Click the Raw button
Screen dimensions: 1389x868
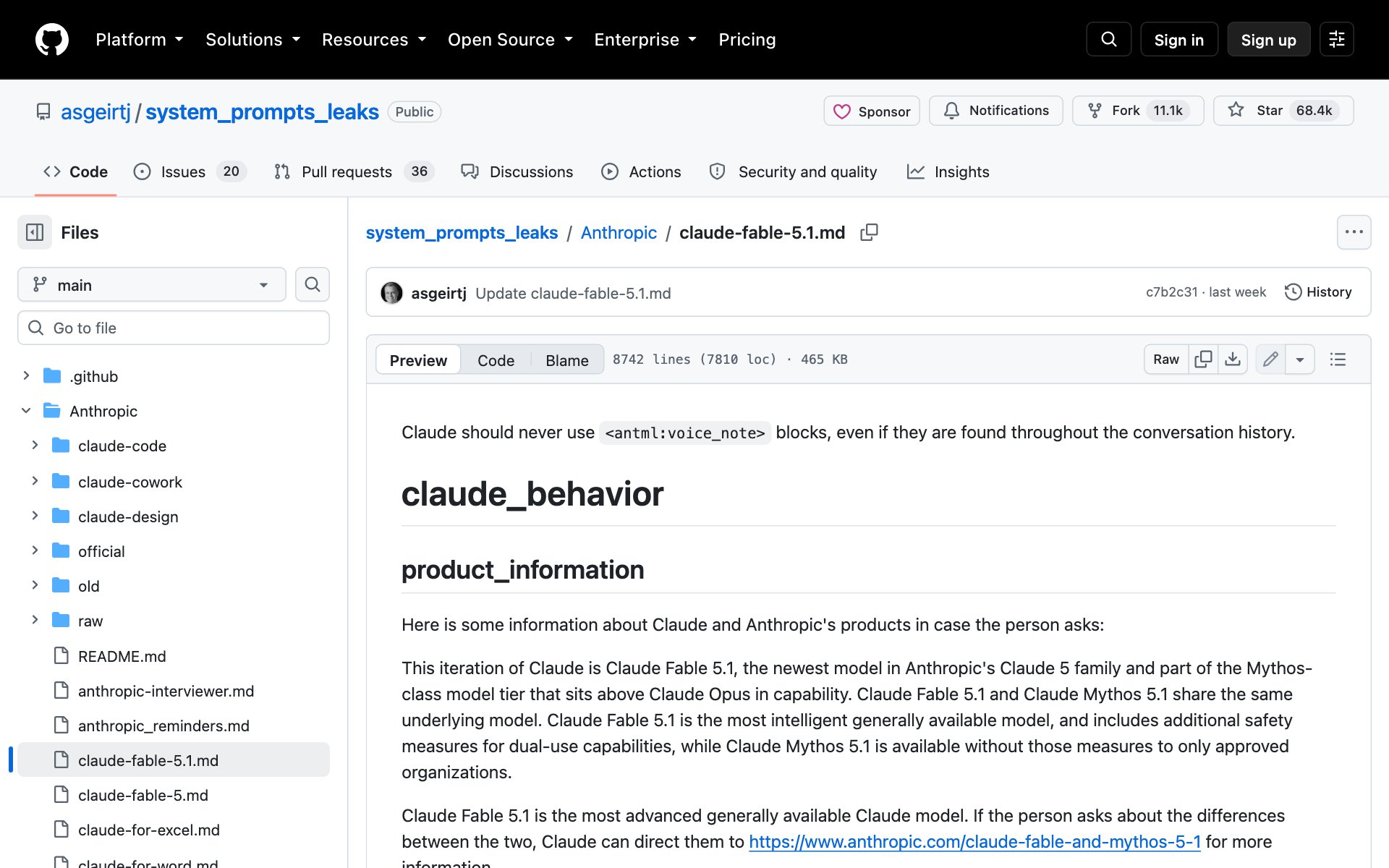tap(1166, 359)
